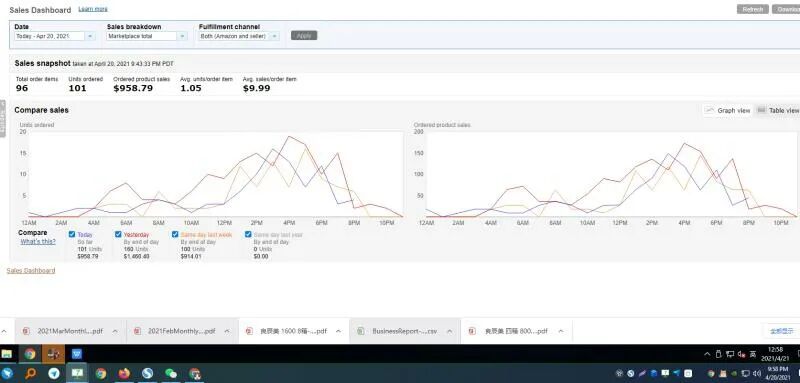Click the Telegram icon in the system tray
Viewport: 800px width, 383px height.
(677, 373)
